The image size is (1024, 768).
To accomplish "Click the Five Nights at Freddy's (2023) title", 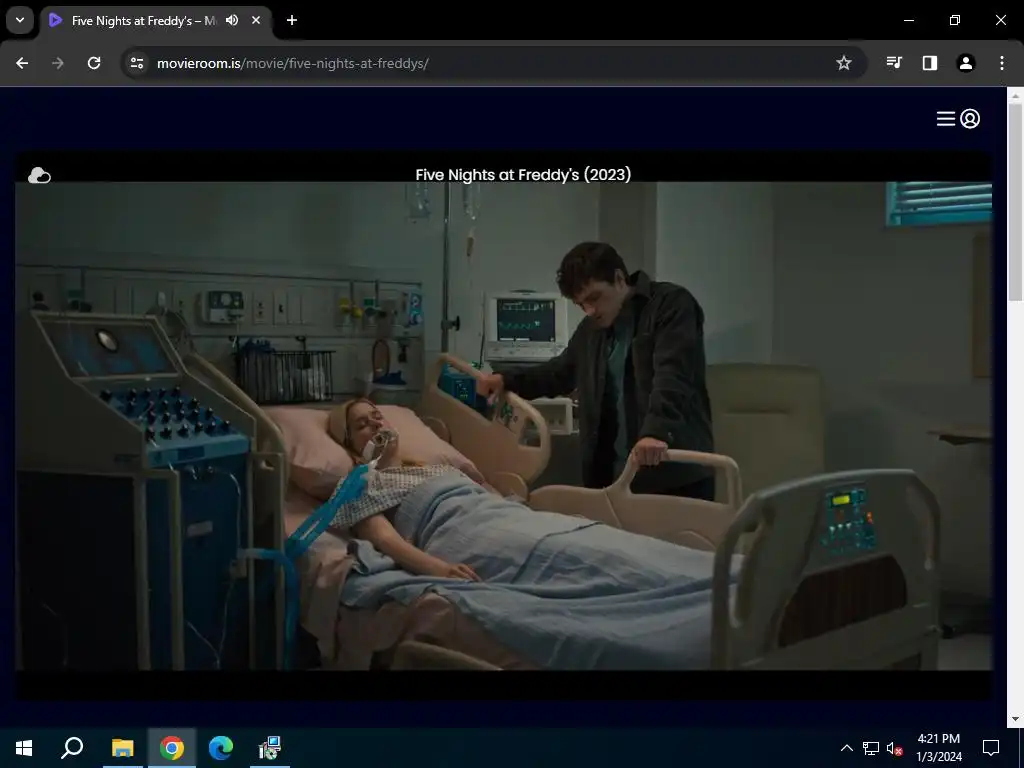I will 523,174.
